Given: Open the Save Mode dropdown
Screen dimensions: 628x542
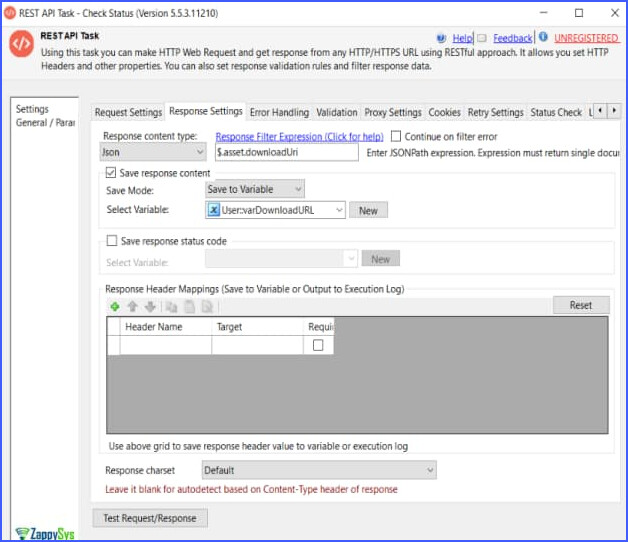Looking at the screenshot, I should click(x=255, y=189).
